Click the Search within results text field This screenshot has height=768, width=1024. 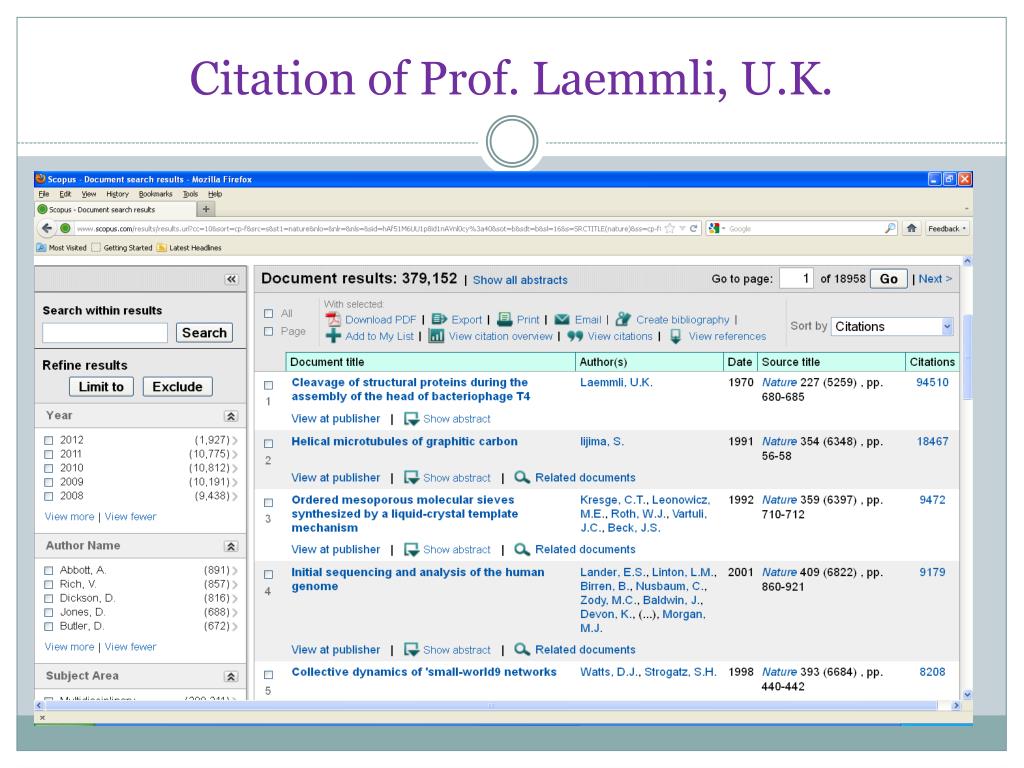point(105,332)
